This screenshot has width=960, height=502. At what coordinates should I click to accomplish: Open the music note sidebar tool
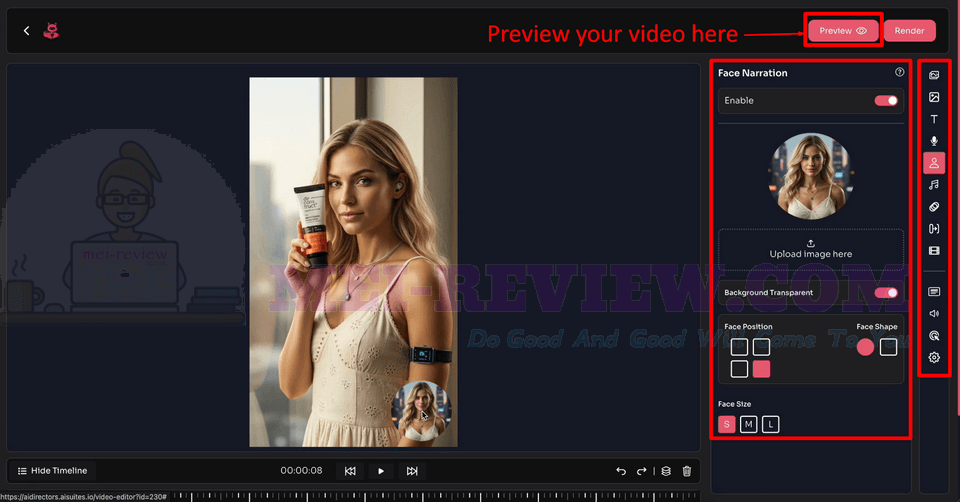(x=934, y=185)
